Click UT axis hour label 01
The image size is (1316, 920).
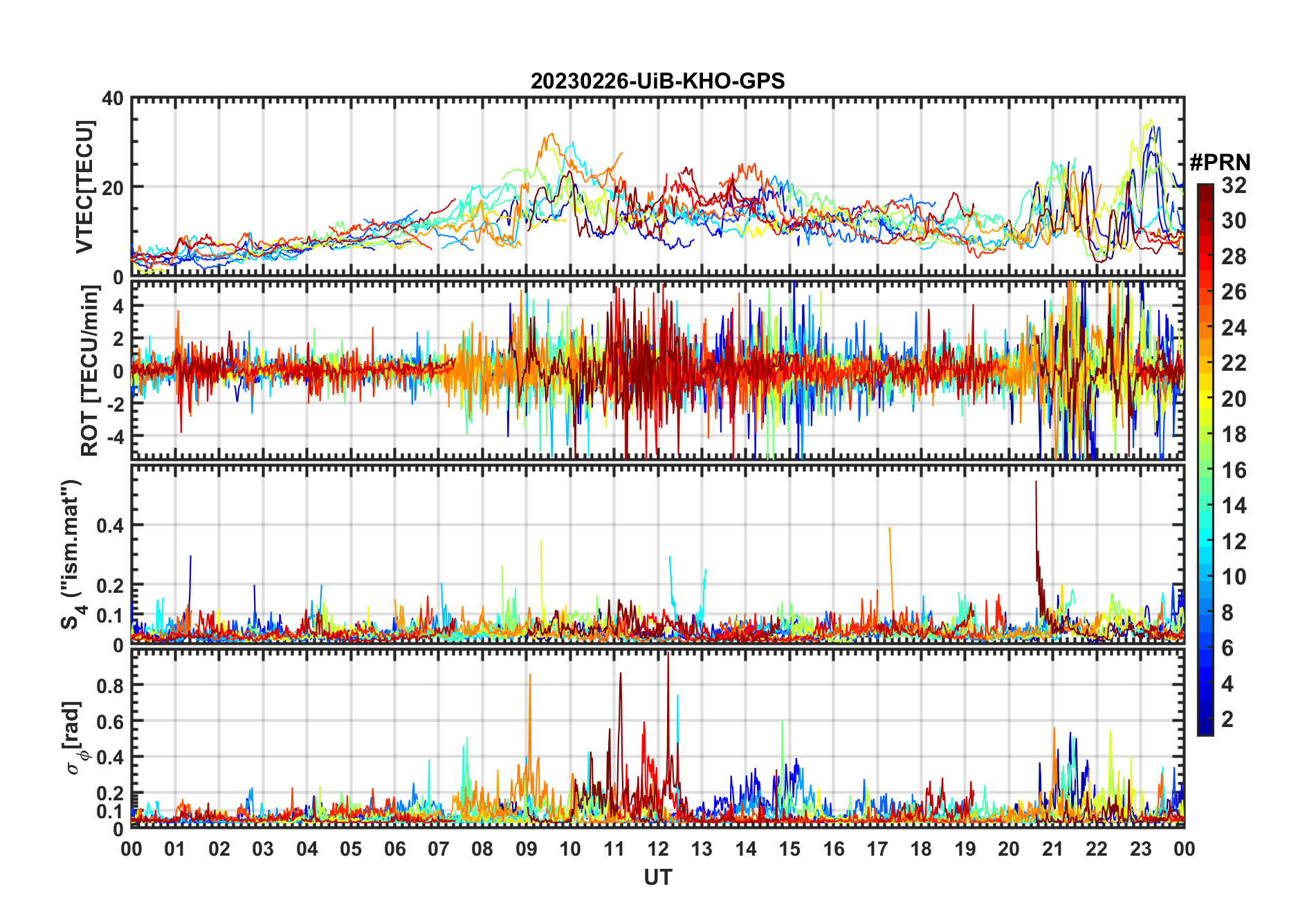(x=175, y=849)
